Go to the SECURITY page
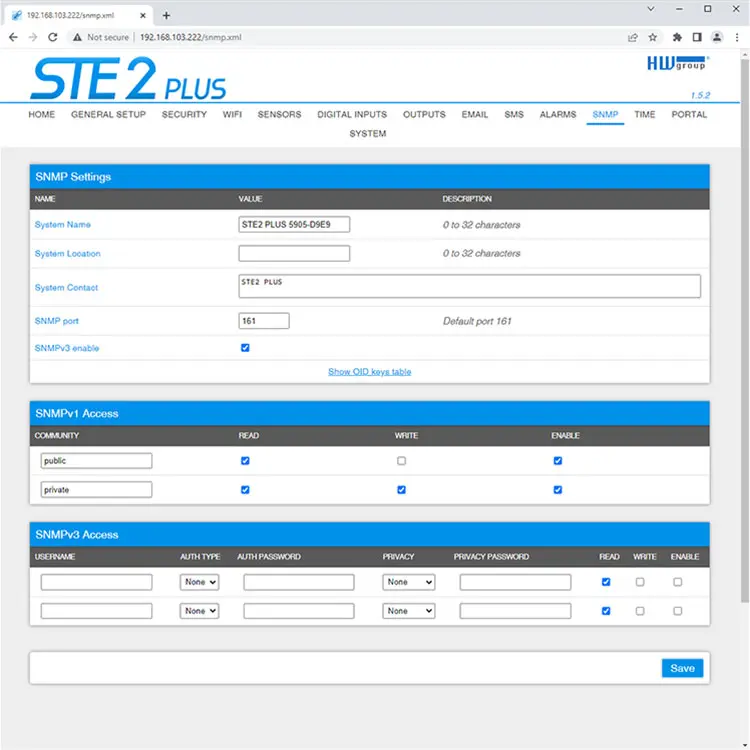750x750 pixels. coord(184,114)
